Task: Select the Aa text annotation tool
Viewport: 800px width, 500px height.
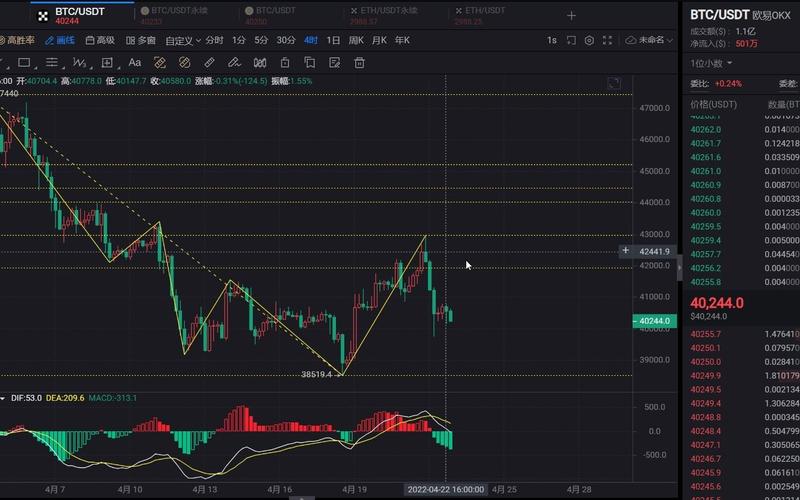Action: (135, 62)
